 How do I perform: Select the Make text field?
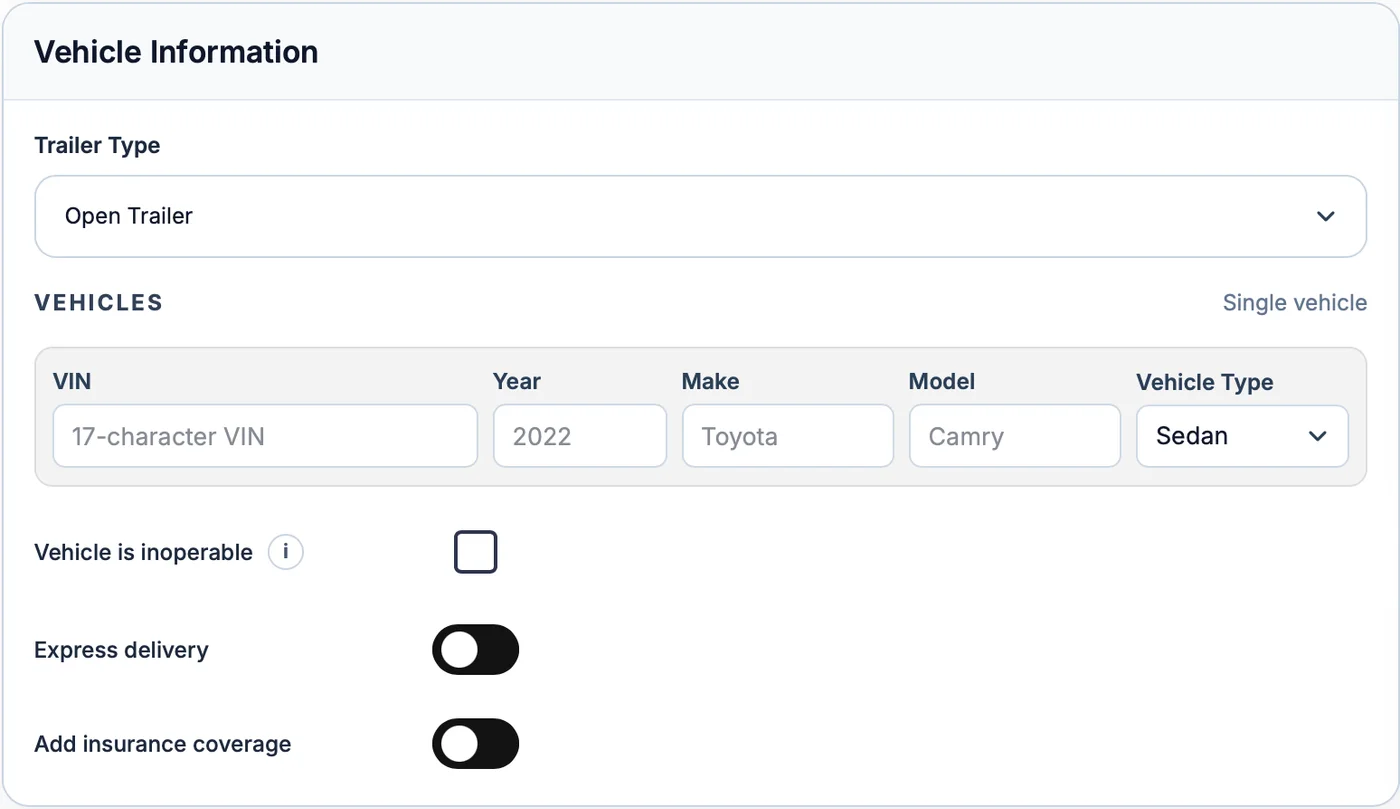pos(788,436)
